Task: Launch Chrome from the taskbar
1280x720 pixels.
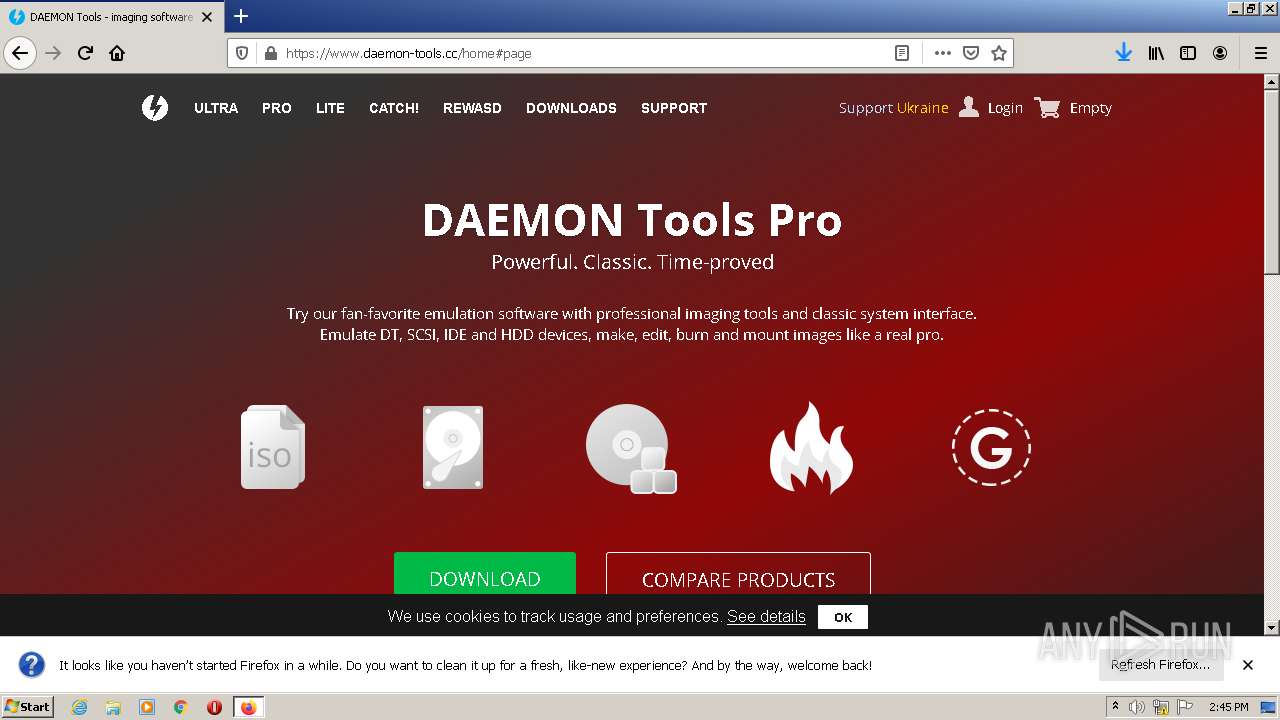Action: (x=181, y=707)
